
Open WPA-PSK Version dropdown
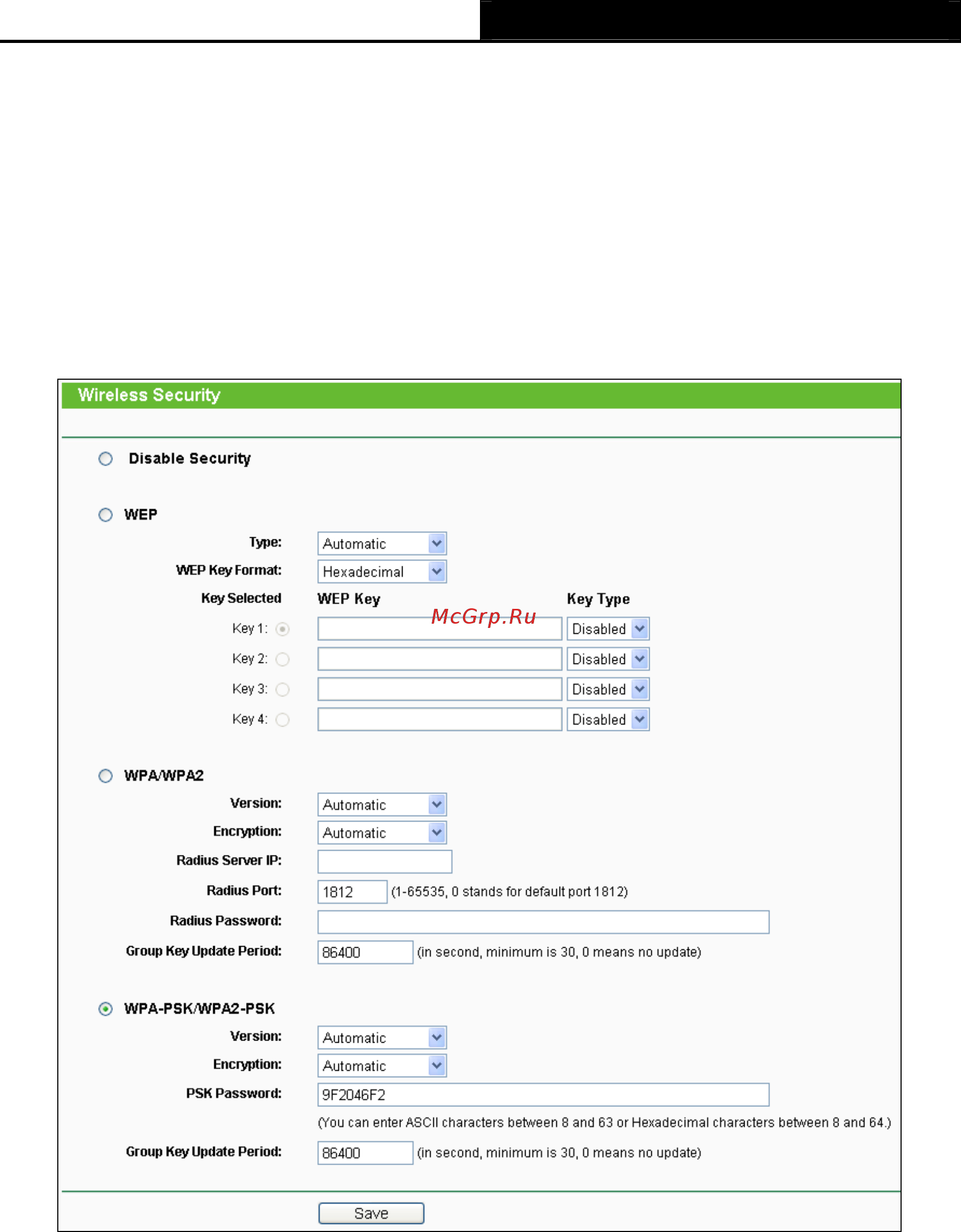[x=382, y=1037]
